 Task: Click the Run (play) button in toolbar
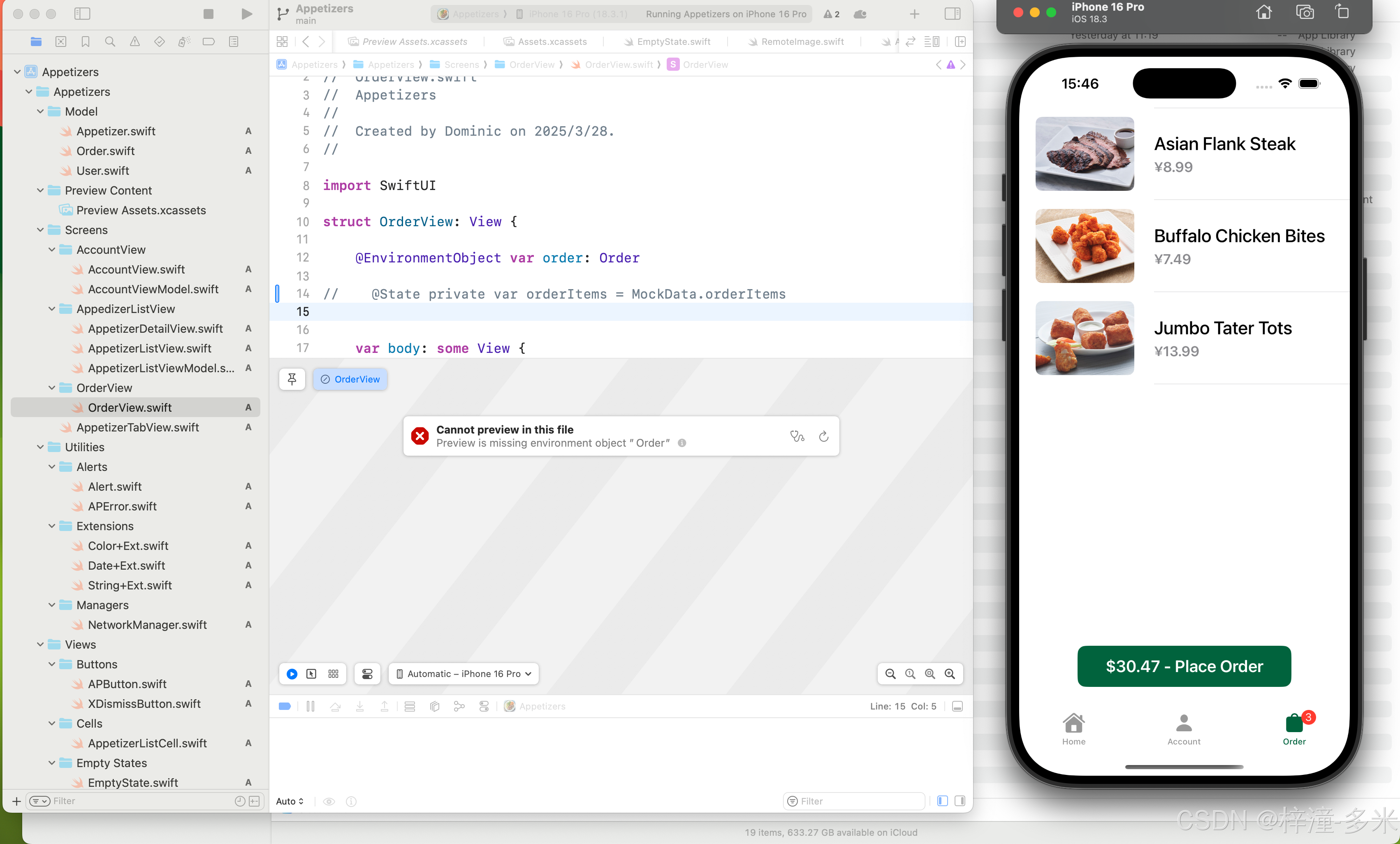click(x=246, y=14)
